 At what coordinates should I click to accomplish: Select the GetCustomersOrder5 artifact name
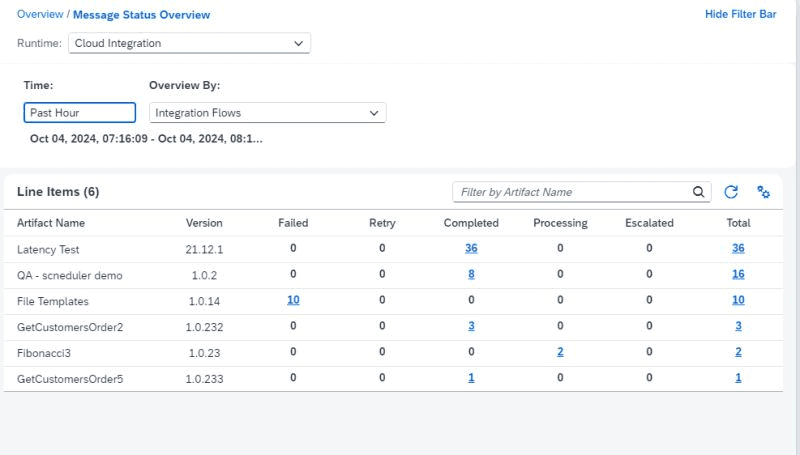(x=70, y=380)
